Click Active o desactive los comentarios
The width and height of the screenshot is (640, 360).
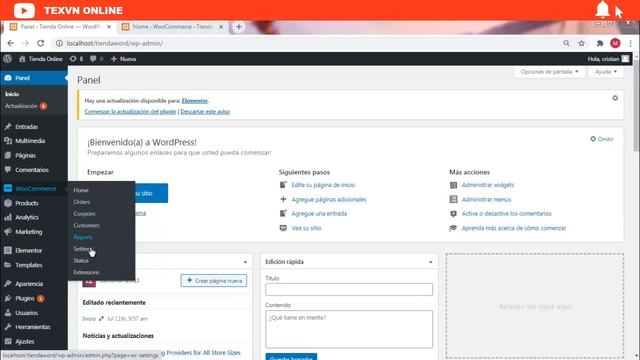tap(507, 213)
